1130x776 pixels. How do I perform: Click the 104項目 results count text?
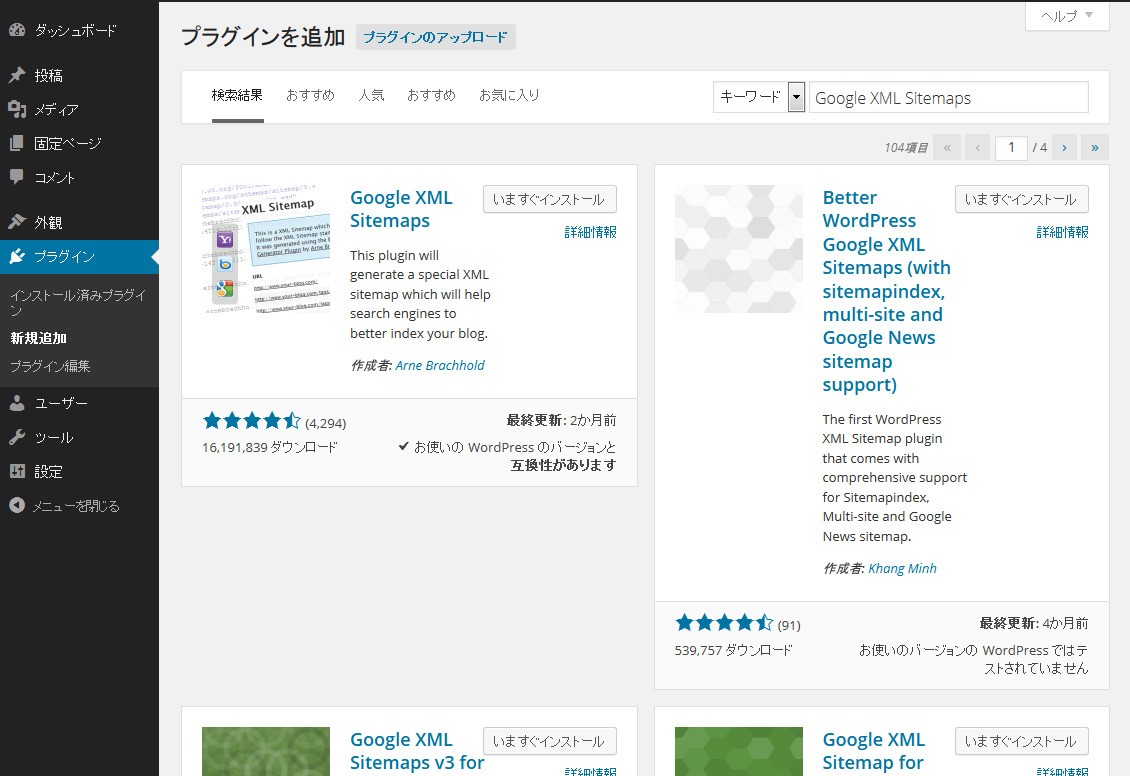906,148
